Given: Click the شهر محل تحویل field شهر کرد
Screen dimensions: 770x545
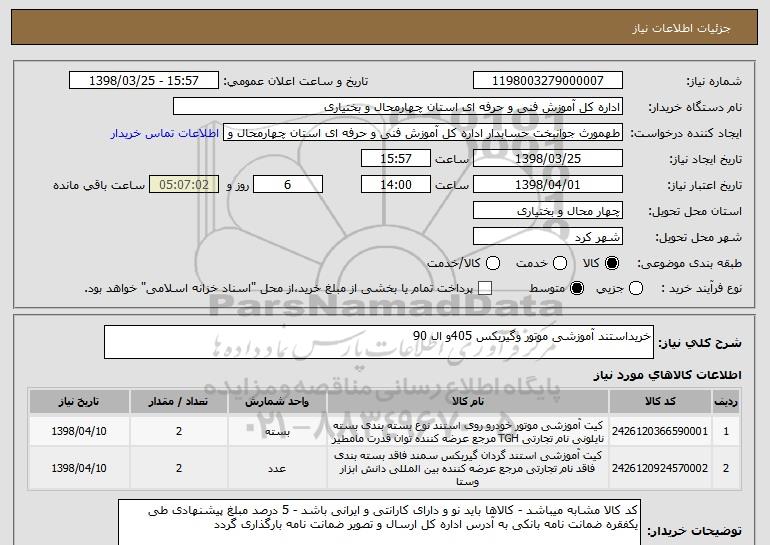Looking at the screenshot, I should click(x=548, y=237).
